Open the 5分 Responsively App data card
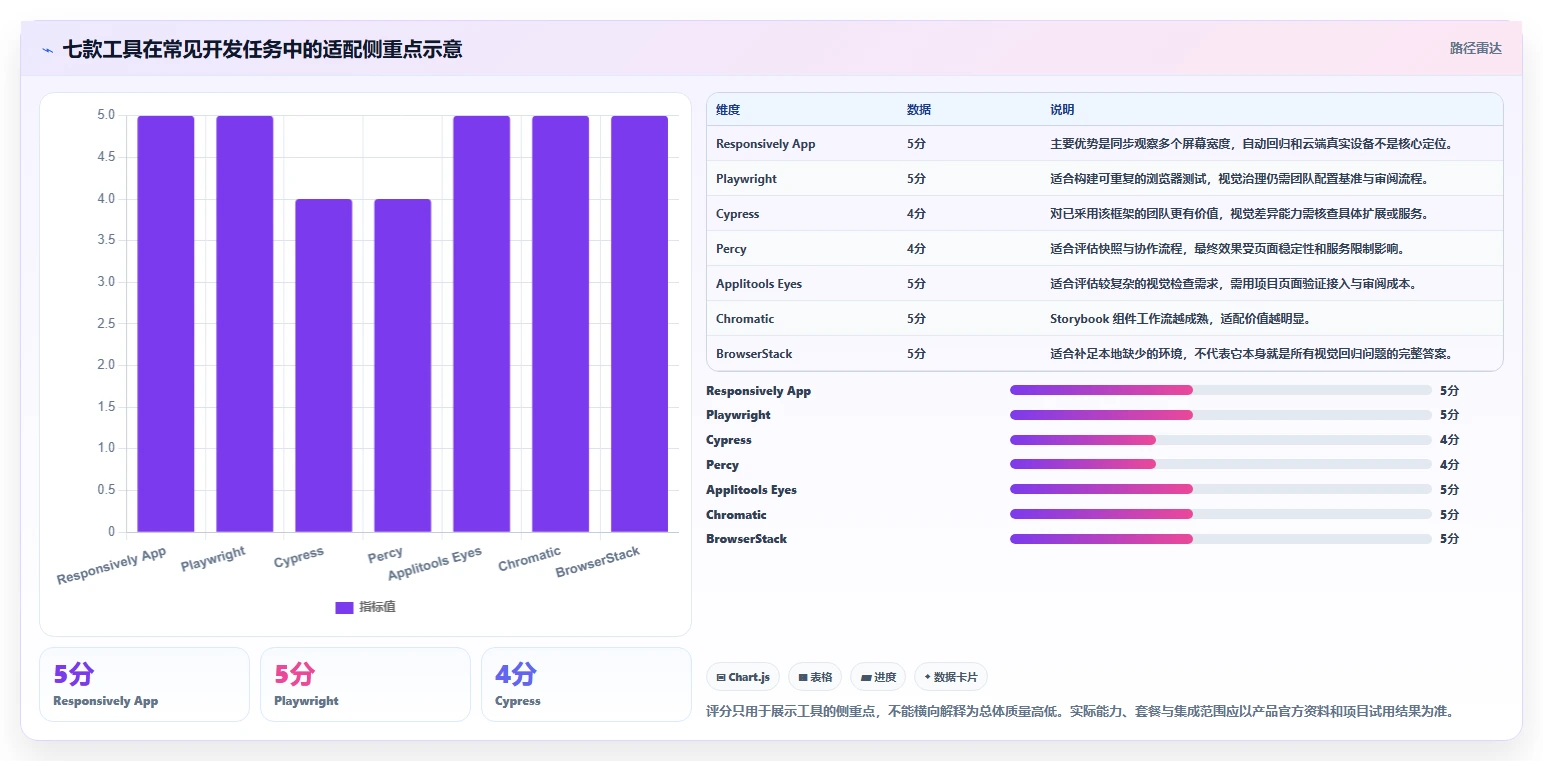This screenshot has width=1543, height=761. click(x=145, y=684)
